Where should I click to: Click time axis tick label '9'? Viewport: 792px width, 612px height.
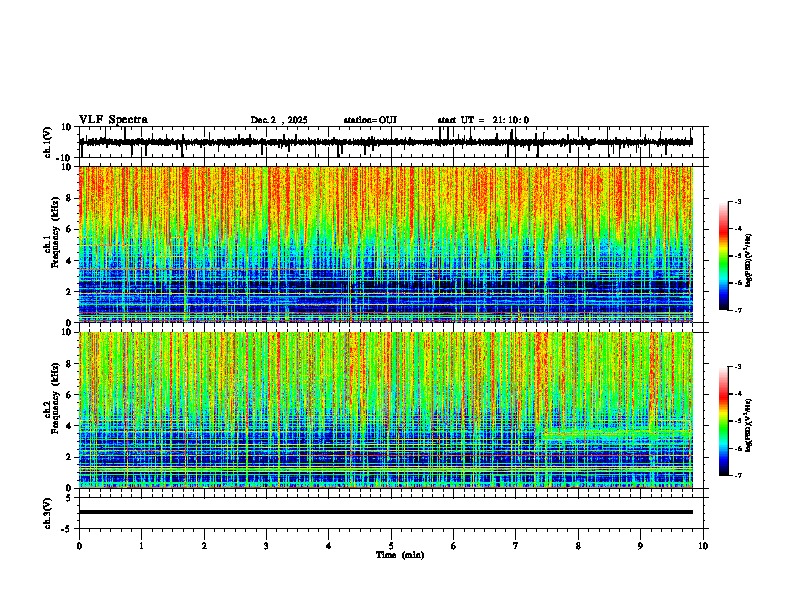(640, 546)
